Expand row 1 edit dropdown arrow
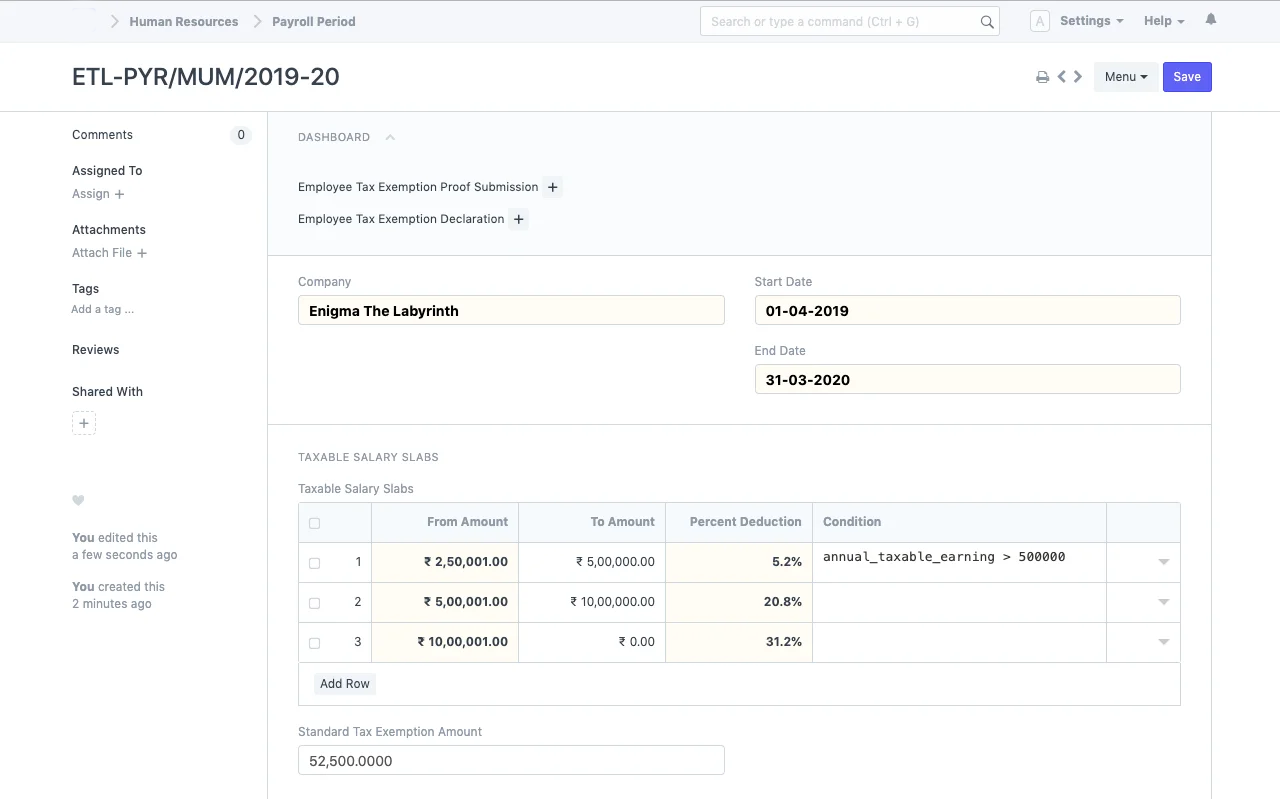 [x=1163, y=562]
